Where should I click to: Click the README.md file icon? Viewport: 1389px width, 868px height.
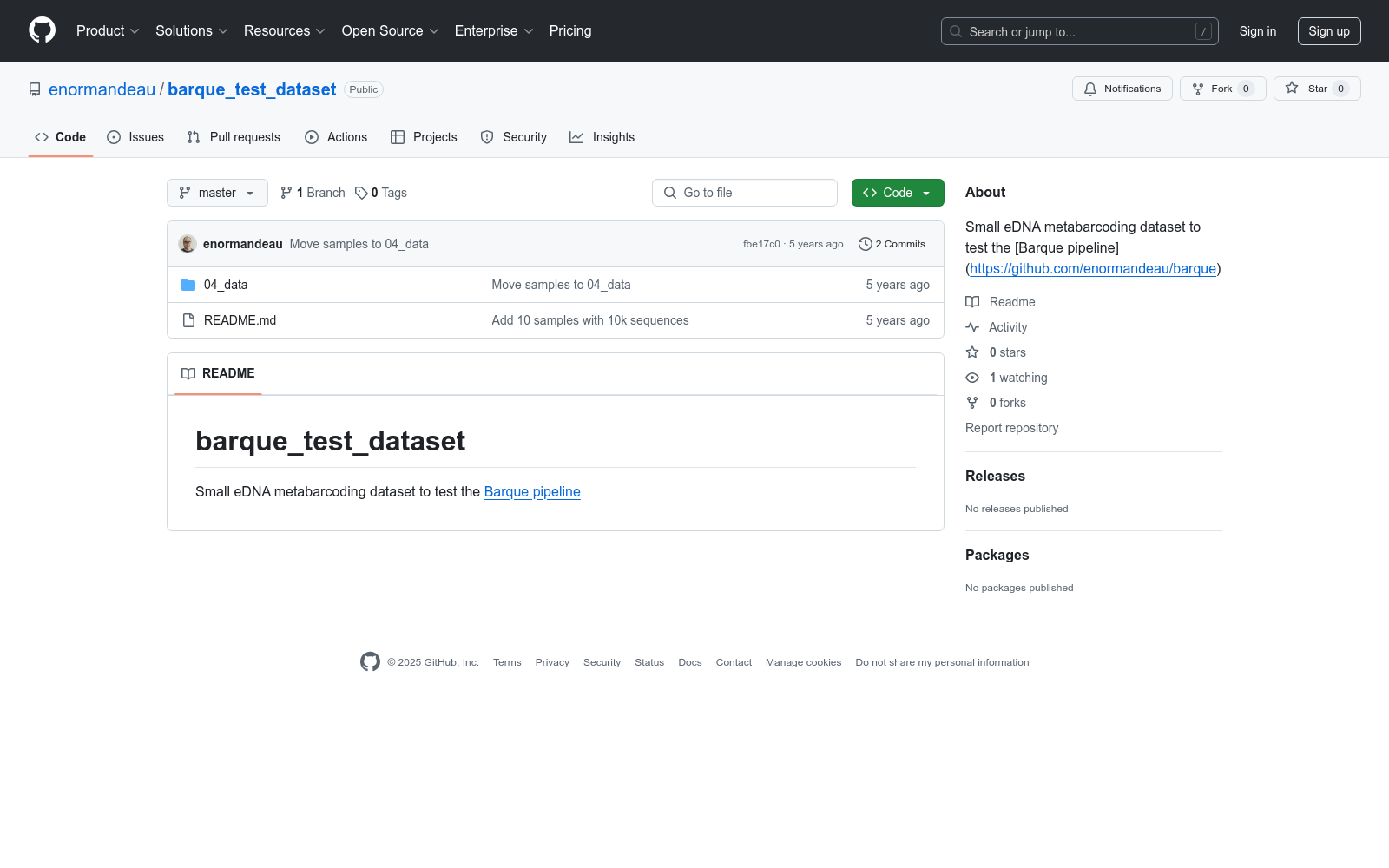(x=188, y=320)
